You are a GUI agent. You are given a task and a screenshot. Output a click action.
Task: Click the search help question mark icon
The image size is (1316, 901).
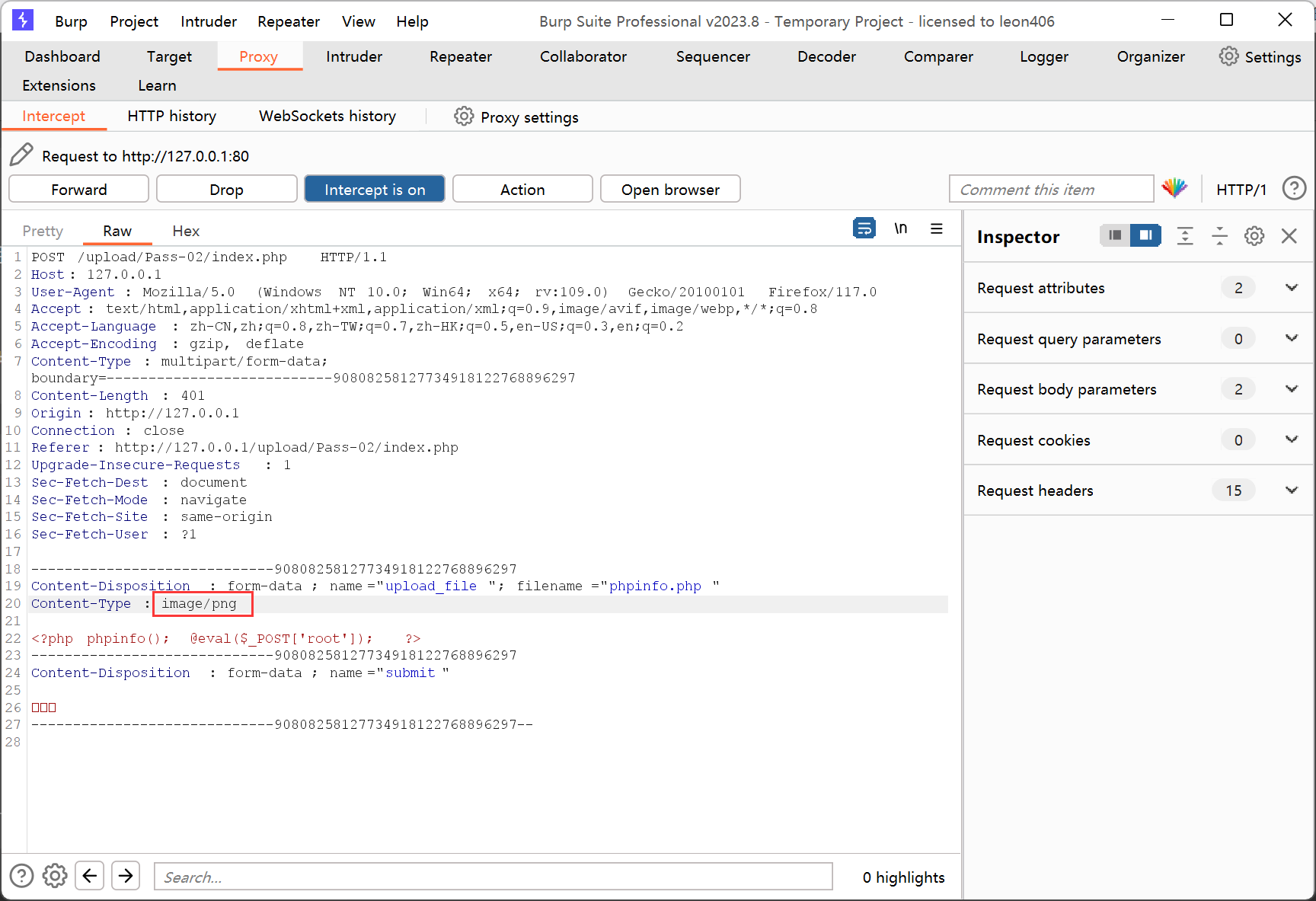(21, 876)
